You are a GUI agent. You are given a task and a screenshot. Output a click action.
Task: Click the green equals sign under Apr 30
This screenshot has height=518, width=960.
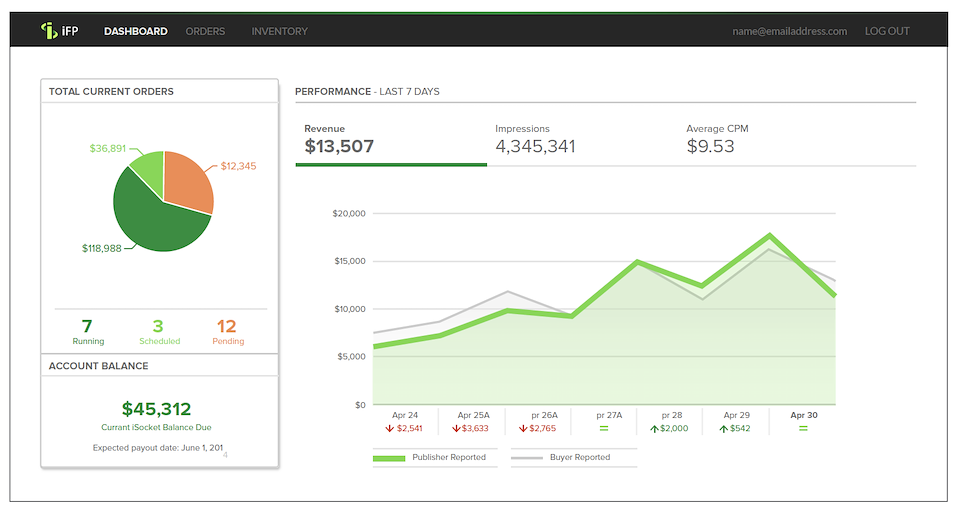pos(803,429)
